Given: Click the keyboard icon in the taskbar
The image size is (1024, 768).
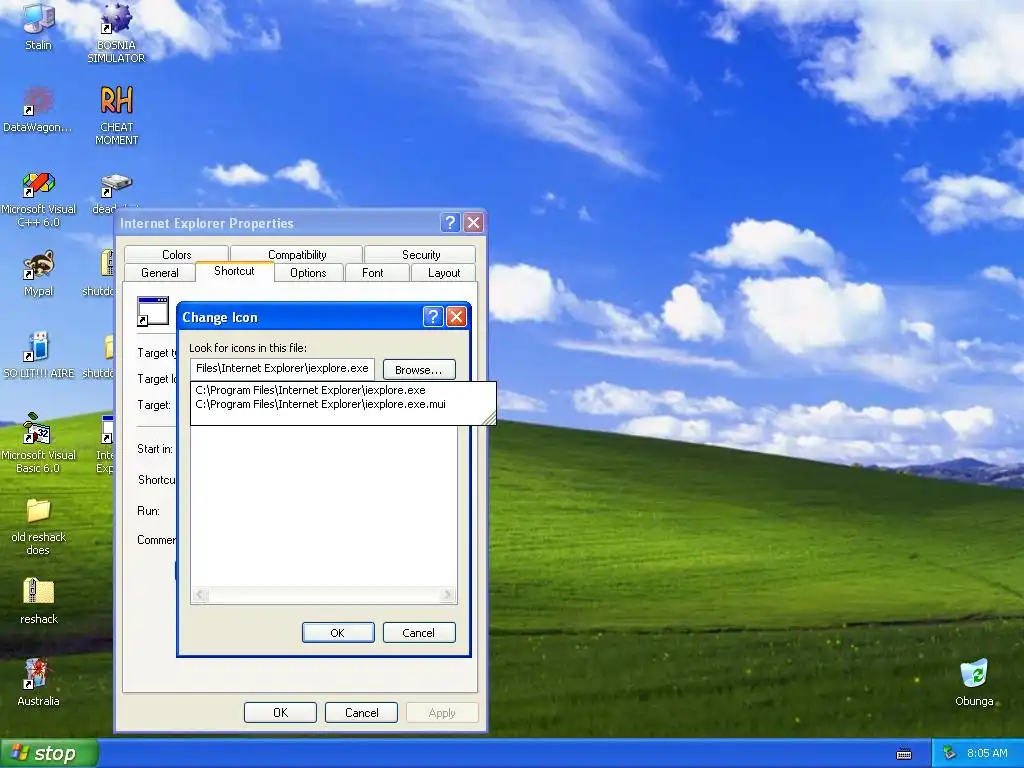Looking at the screenshot, I should coord(904,754).
